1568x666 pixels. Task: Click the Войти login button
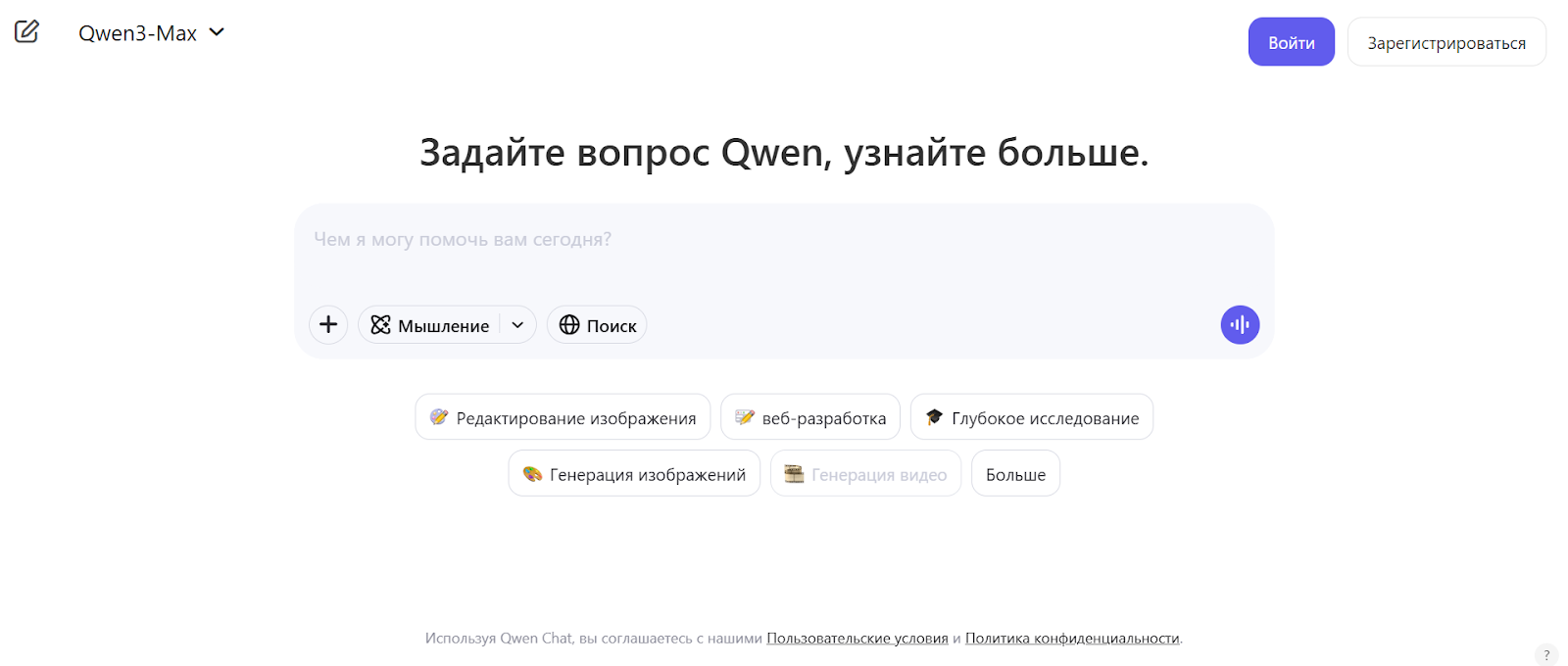pyautogui.click(x=1291, y=42)
